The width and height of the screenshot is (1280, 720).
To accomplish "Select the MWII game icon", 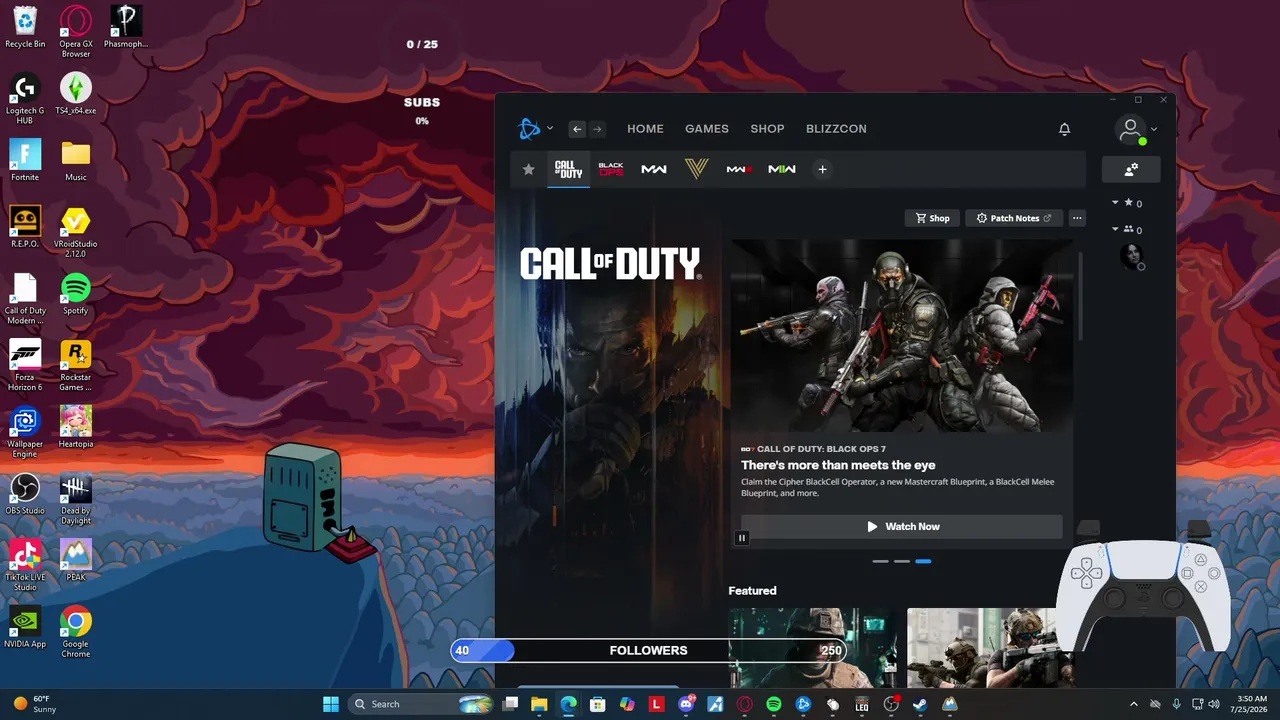I will [x=782, y=169].
